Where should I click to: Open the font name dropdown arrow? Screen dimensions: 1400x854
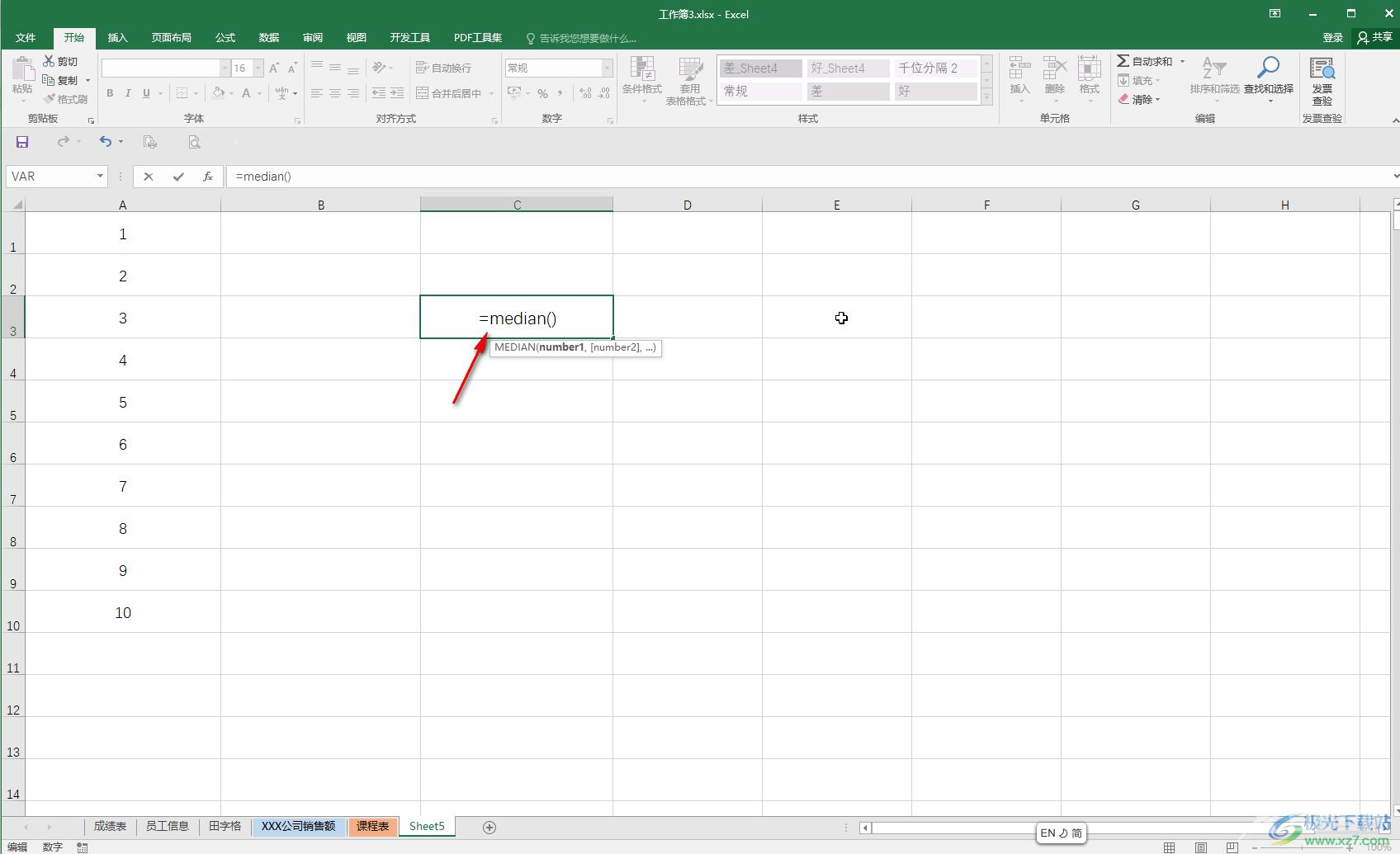[x=225, y=68]
